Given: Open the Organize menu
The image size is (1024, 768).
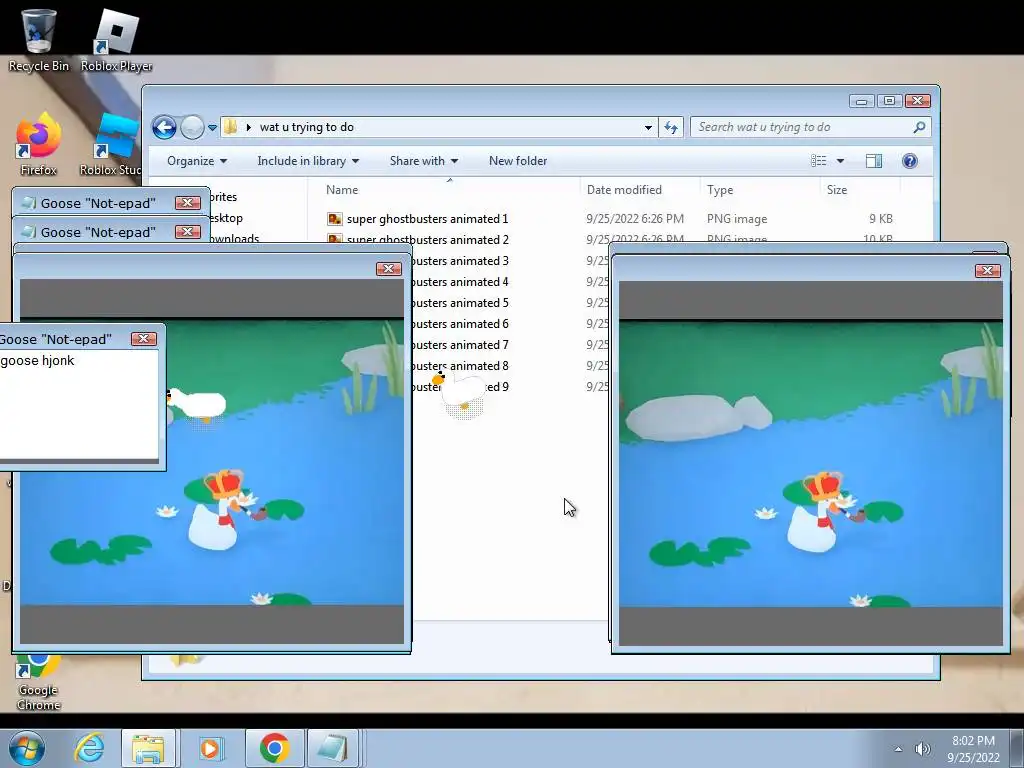Looking at the screenshot, I should click(x=197, y=161).
